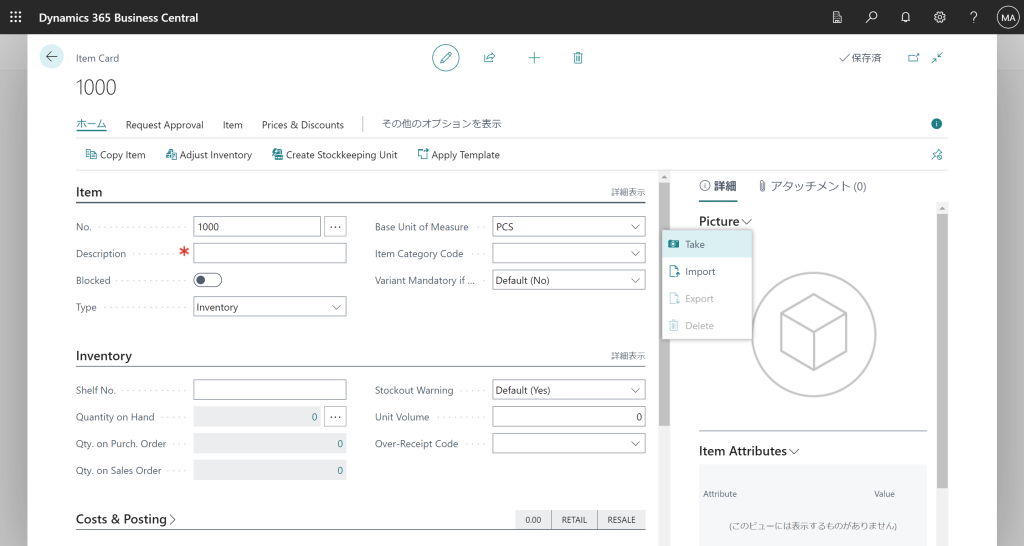The image size is (1024, 546).
Task: Click the item picture placeholder cube
Action: pyautogui.click(x=813, y=334)
